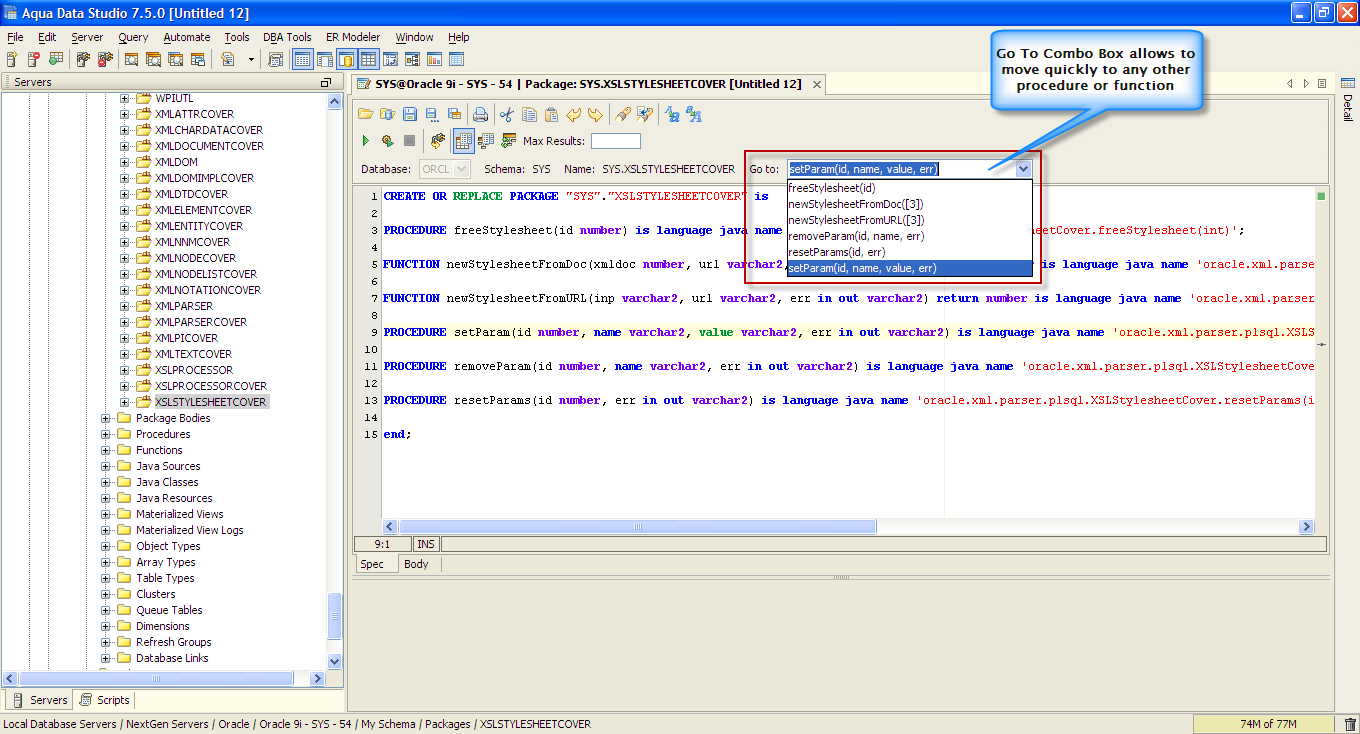Print the current script
1360x734 pixels.
coord(480,115)
